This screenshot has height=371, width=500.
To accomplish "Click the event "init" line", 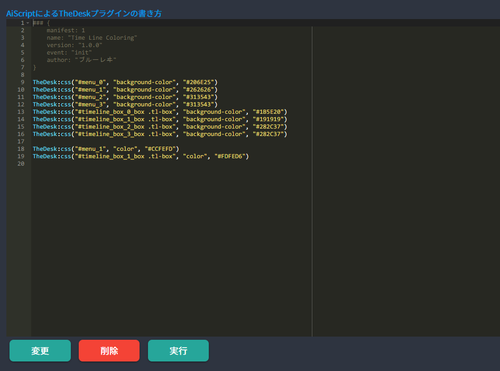I will coord(69,53).
